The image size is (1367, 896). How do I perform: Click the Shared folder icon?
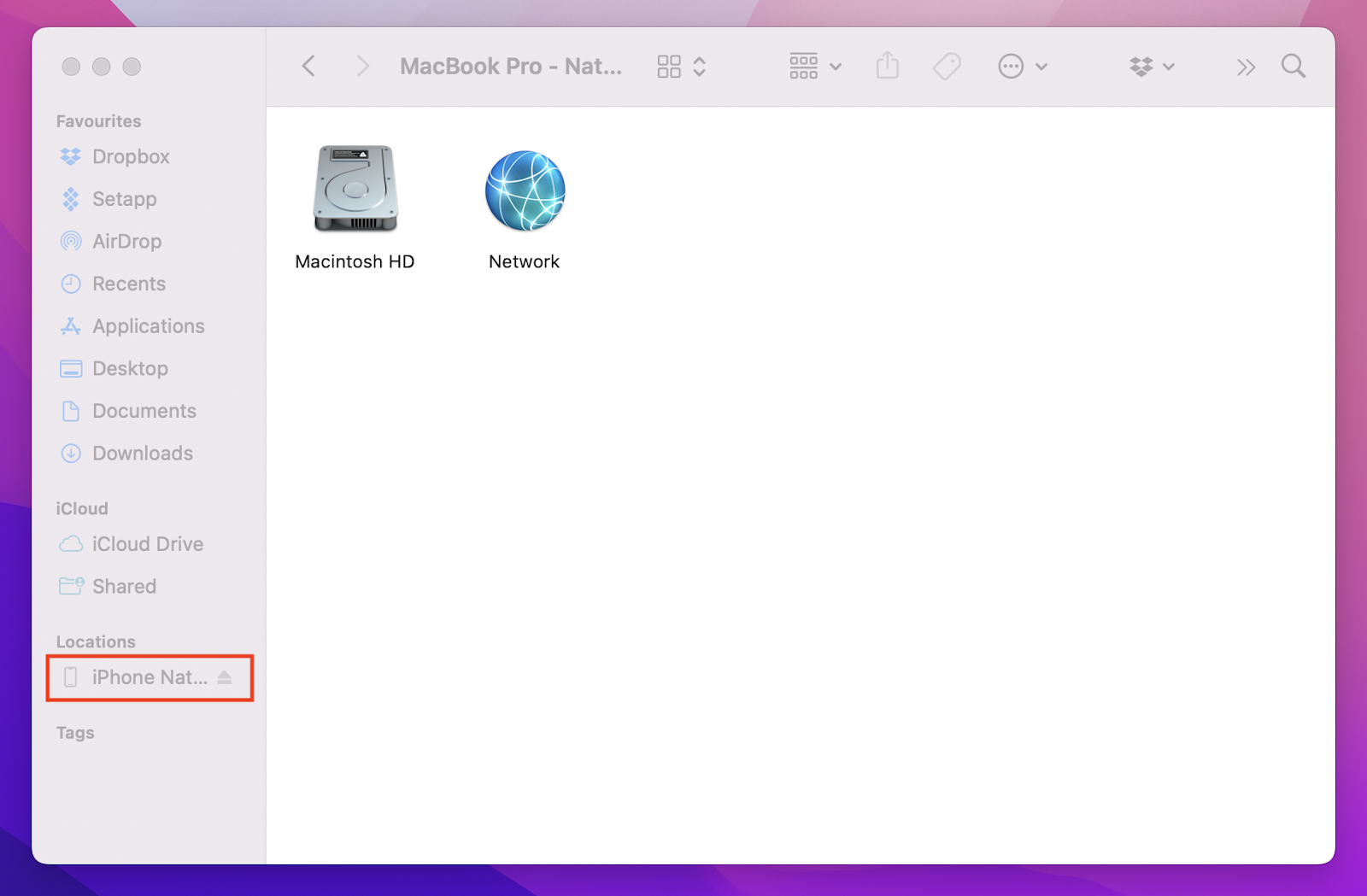point(71,586)
